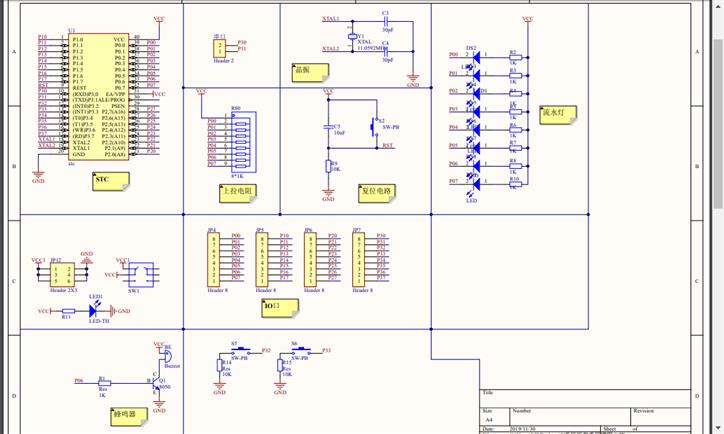Viewport: 724px width, 434px height.
Task: Select the U1 STC microcontroller chip
Action: coord(98,97)
